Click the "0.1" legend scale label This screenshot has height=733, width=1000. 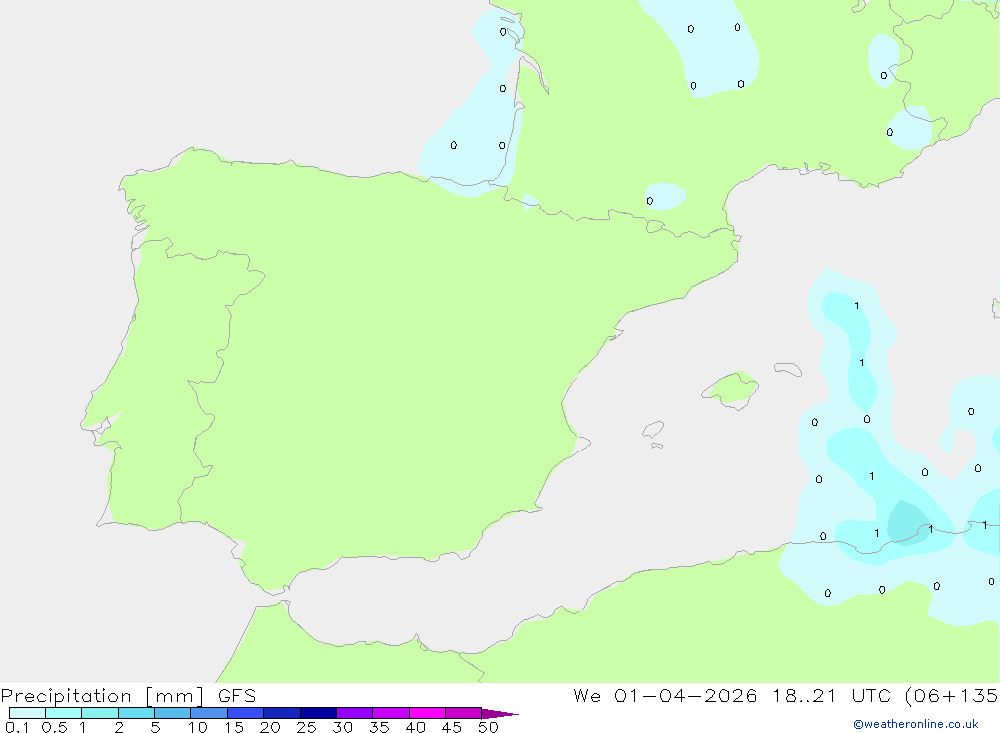pos(17,727)
